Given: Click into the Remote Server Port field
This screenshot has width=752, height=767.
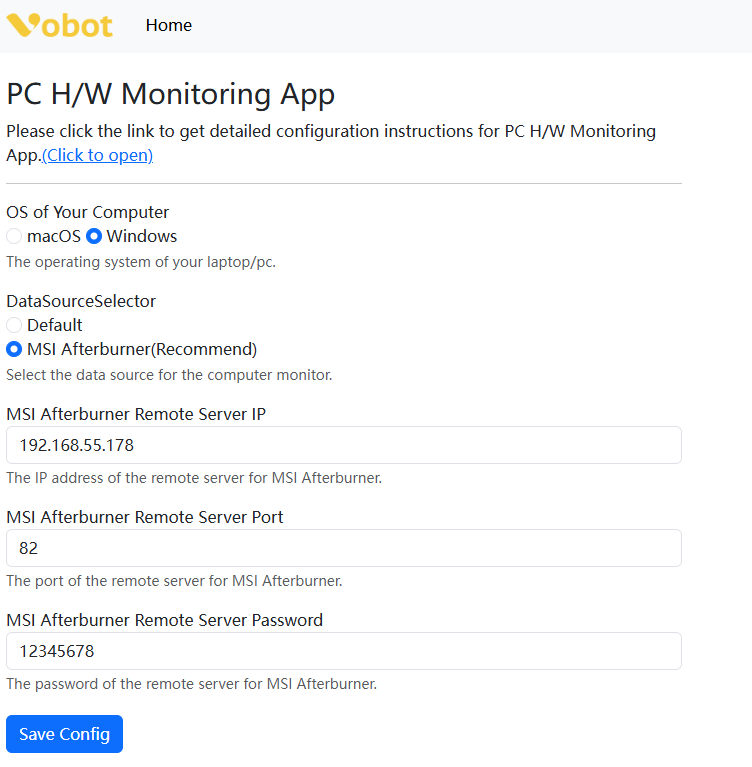Looking at the screenshot, I should [344, 548].
